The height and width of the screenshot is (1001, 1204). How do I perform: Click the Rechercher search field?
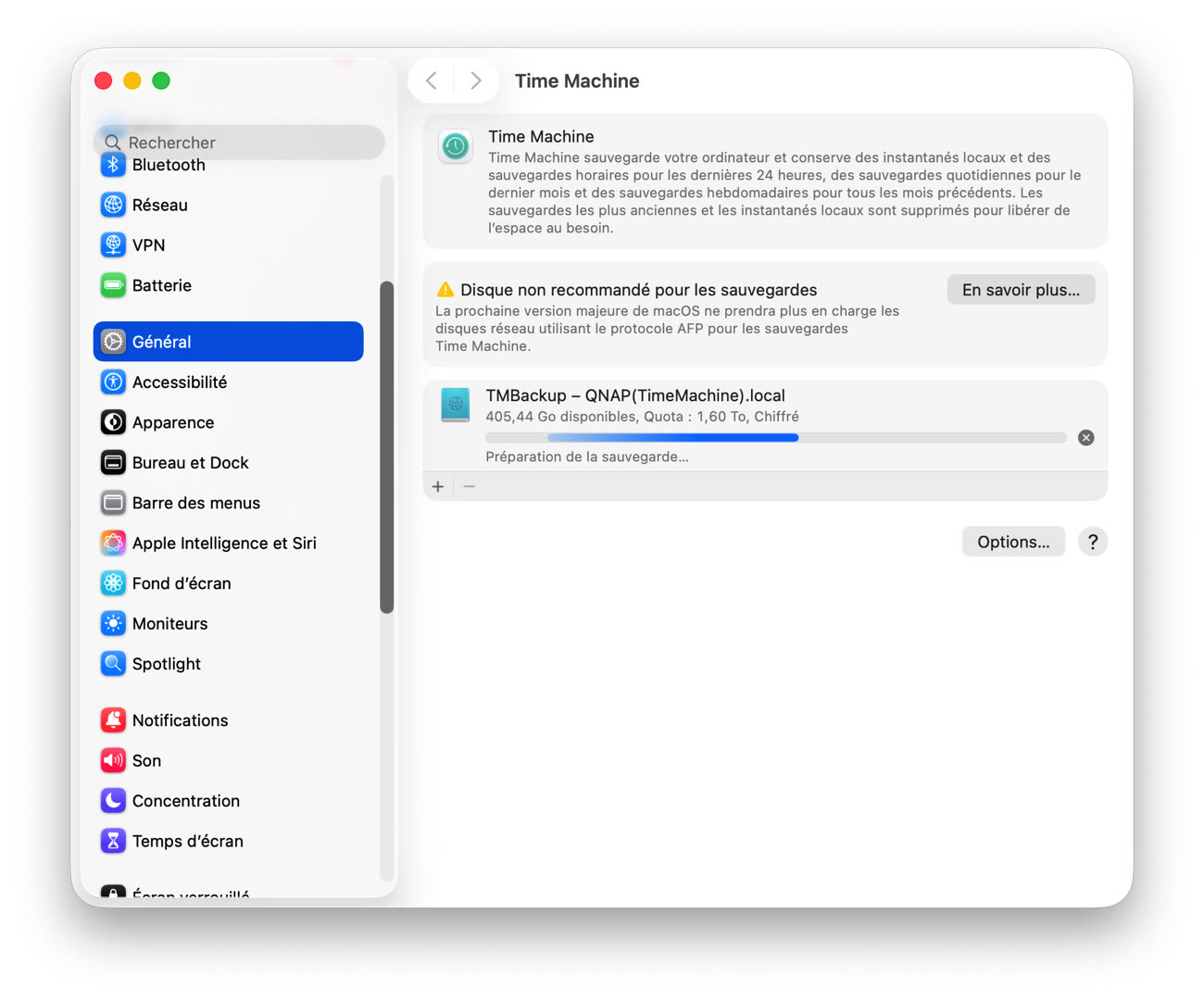[x=239, y=142]
